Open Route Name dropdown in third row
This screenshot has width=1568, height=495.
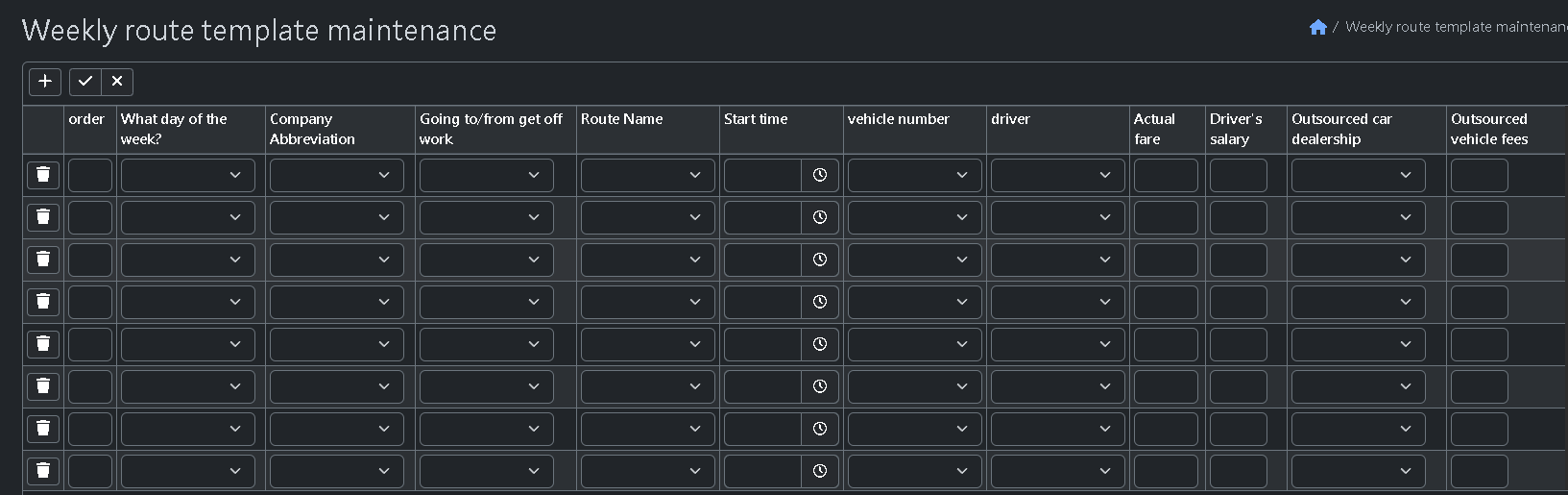647,260
